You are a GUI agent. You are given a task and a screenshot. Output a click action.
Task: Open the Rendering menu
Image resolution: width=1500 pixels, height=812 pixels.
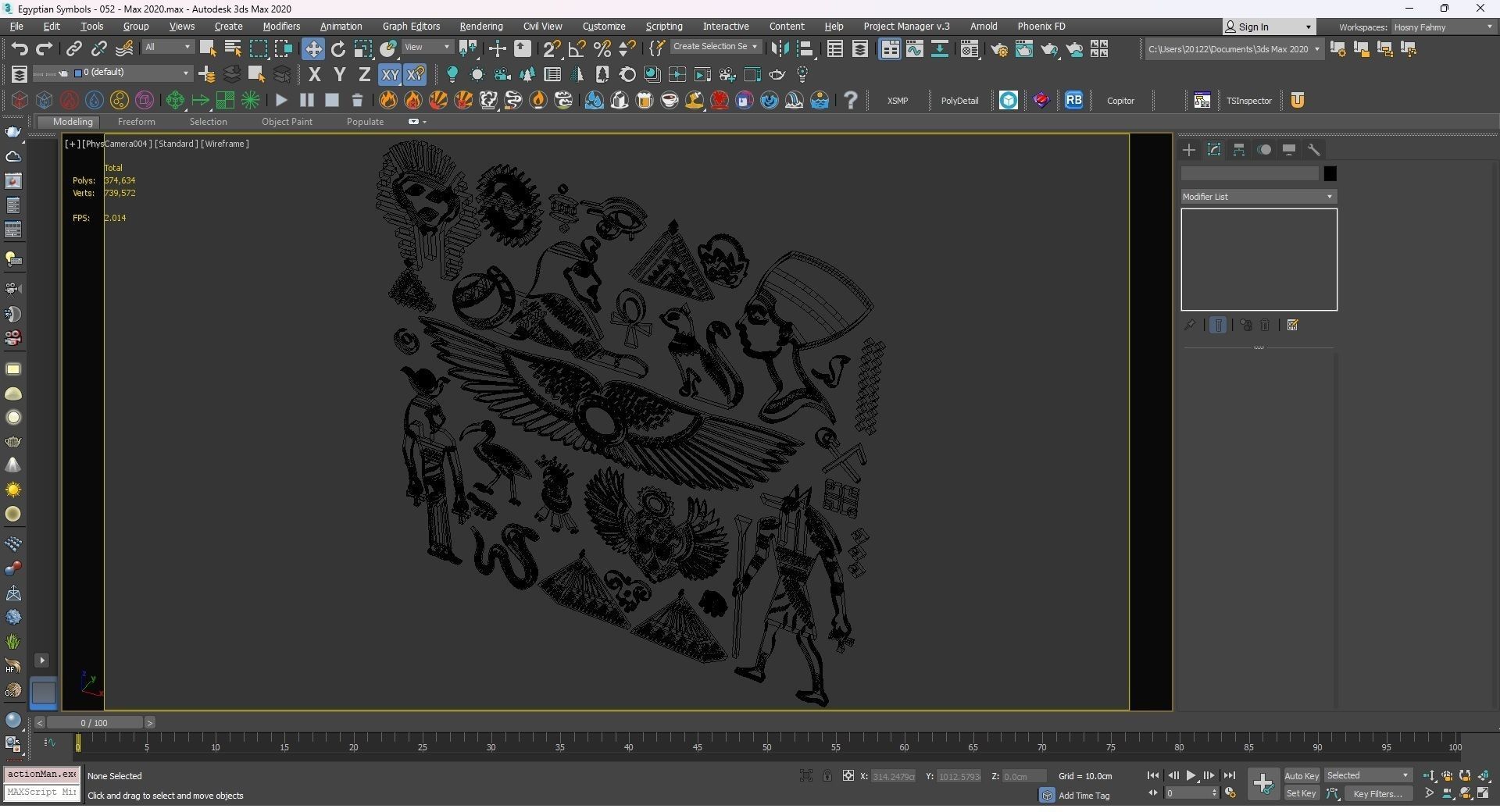(x=481, y=27)
